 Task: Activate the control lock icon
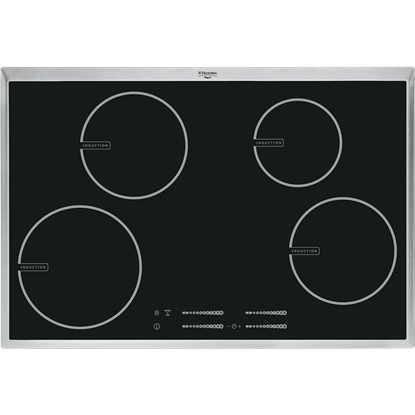coord(156,313)
